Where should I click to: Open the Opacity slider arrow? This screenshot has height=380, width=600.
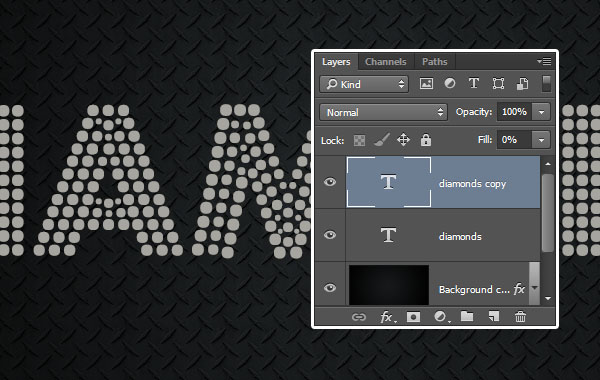(x=541, y=112)
